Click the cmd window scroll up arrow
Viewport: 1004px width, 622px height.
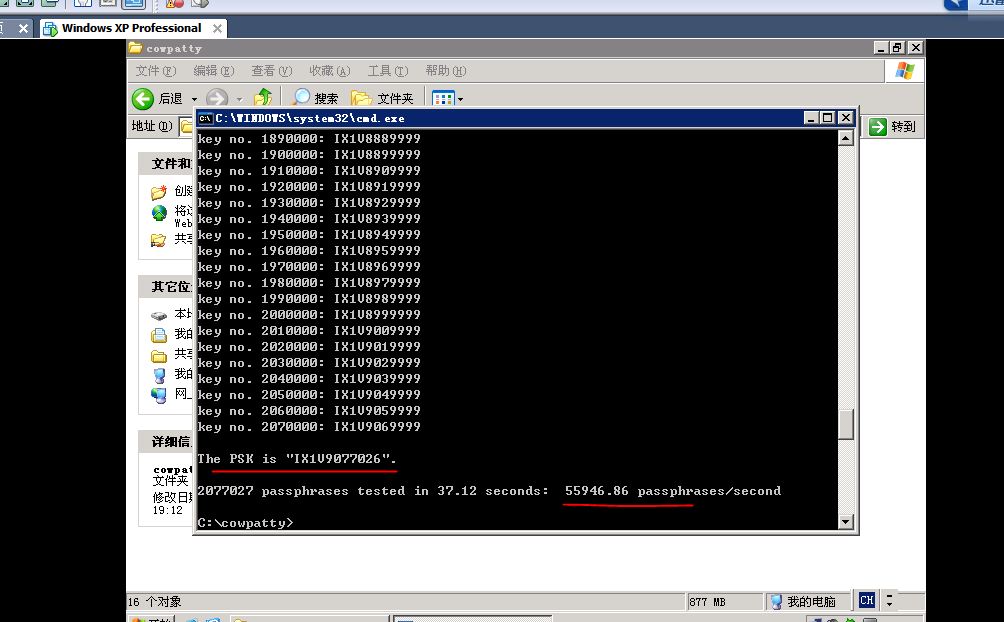pyautogui.click(x=846, y=138)
